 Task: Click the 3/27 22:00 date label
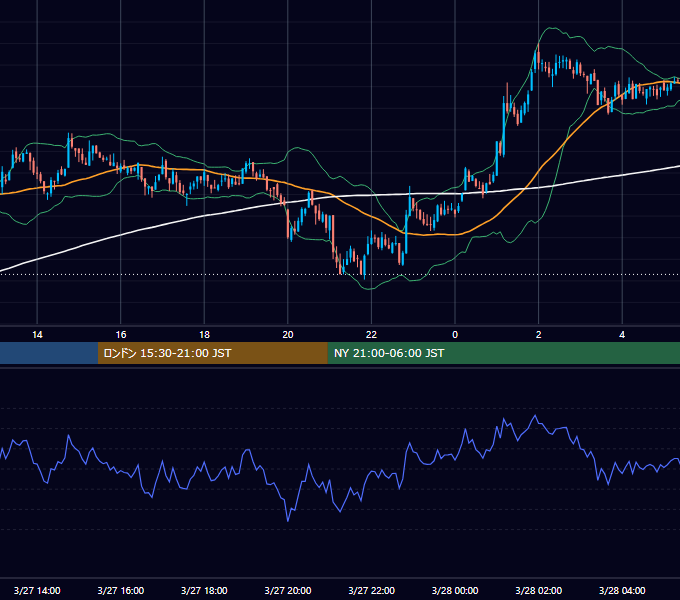coord(372,590)
